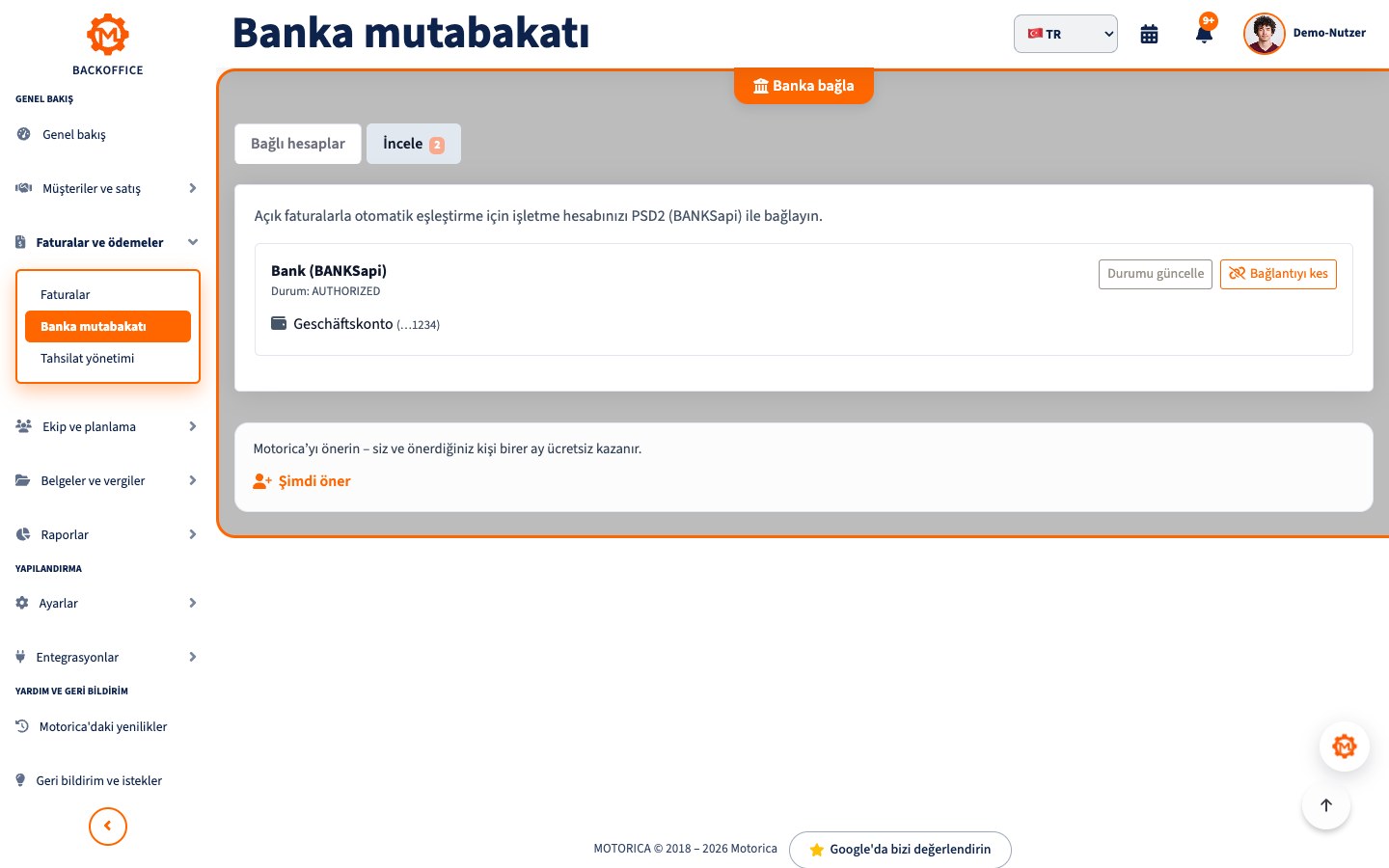
Task: Click the plug icon for Entegrasyonlar
Action: [20, 657]
